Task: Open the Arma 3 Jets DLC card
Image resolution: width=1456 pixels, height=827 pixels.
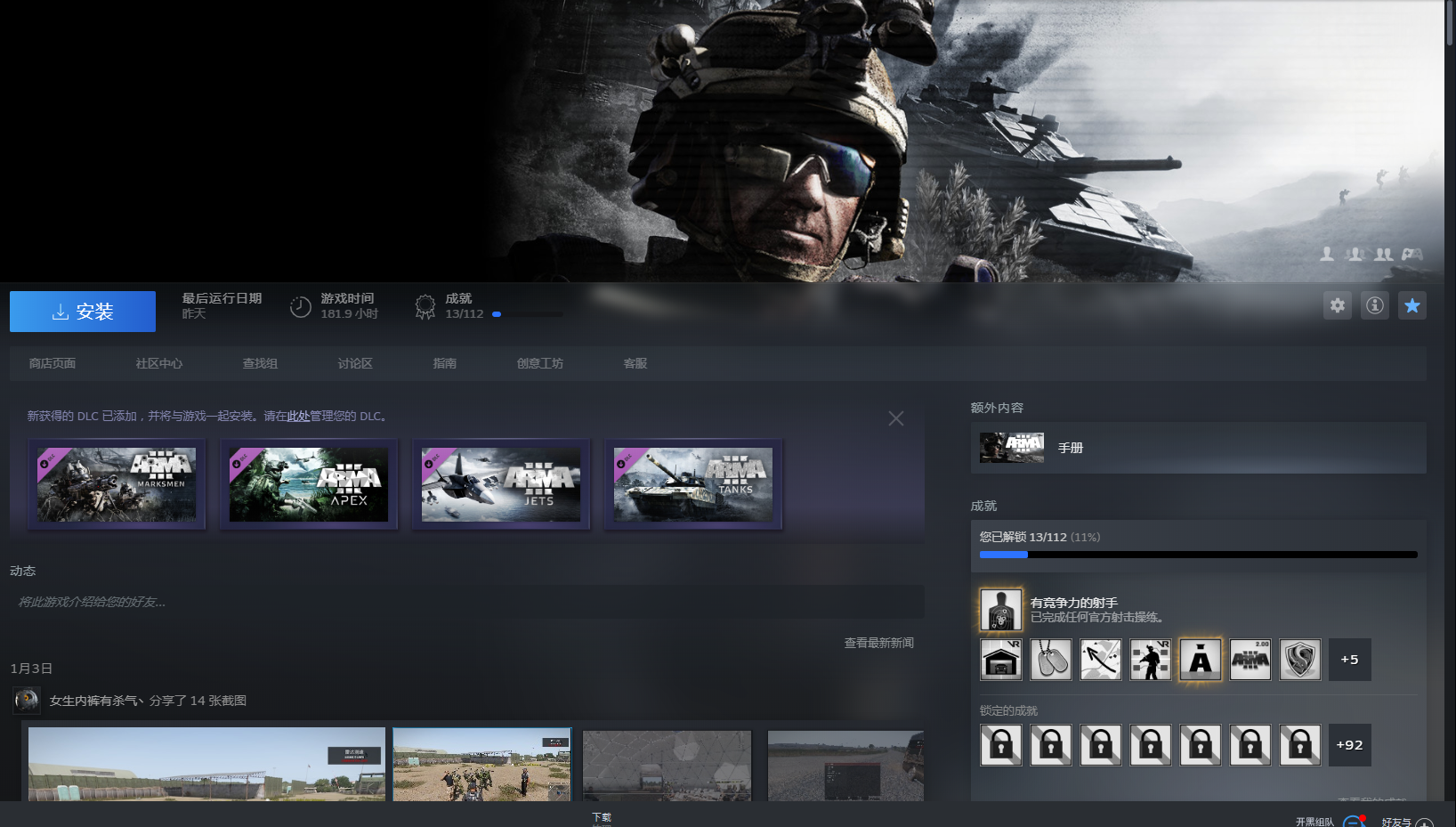Action: 501,484
